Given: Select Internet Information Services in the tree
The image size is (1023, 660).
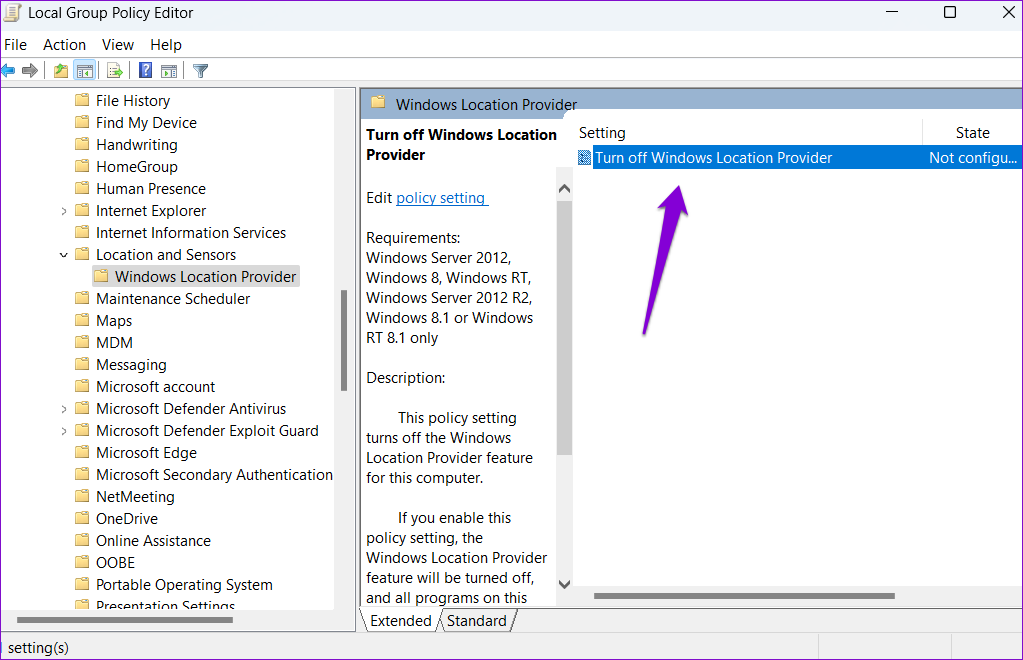Looking at the screenshot, I should (x=191, y=233).
